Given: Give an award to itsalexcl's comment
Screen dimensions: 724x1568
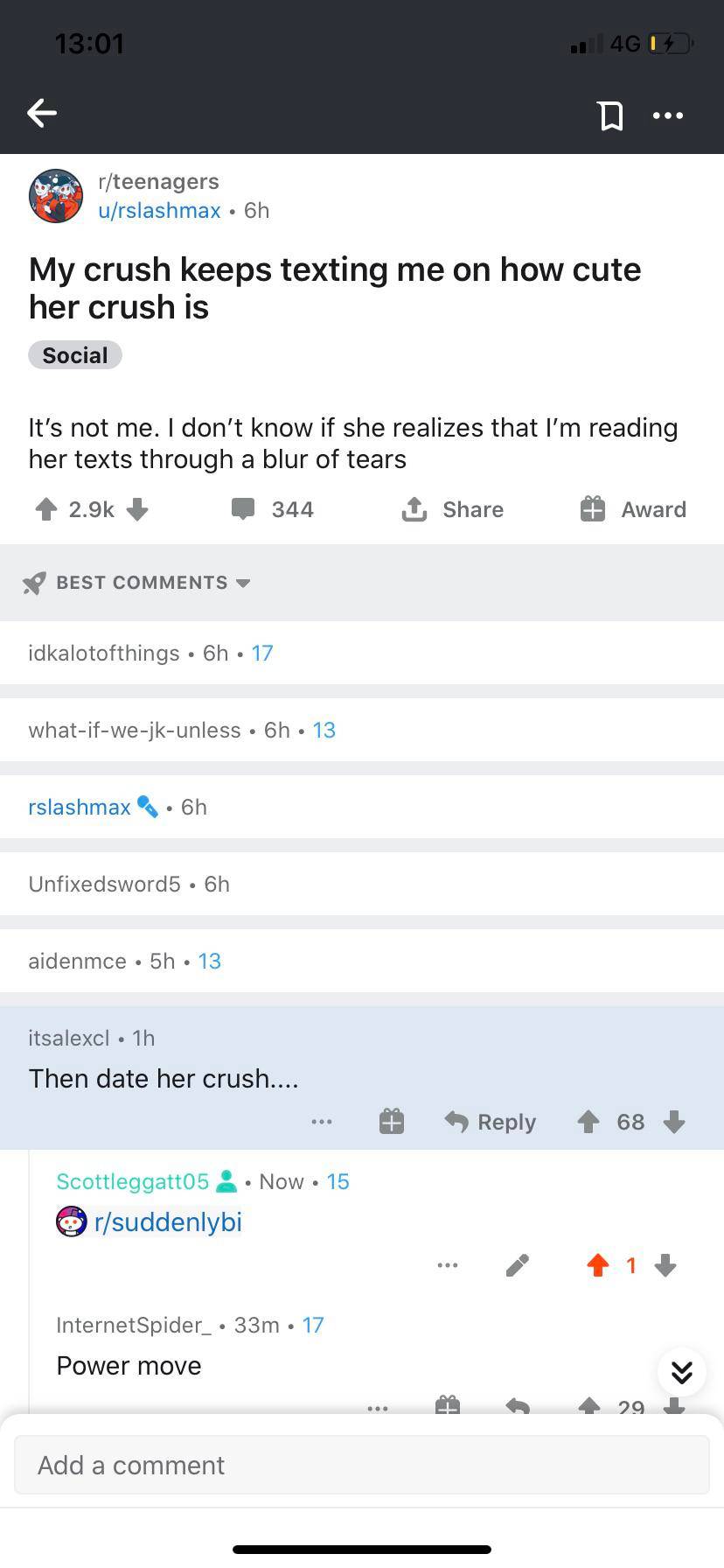Looking at the screenshot, I should 391,1121.
